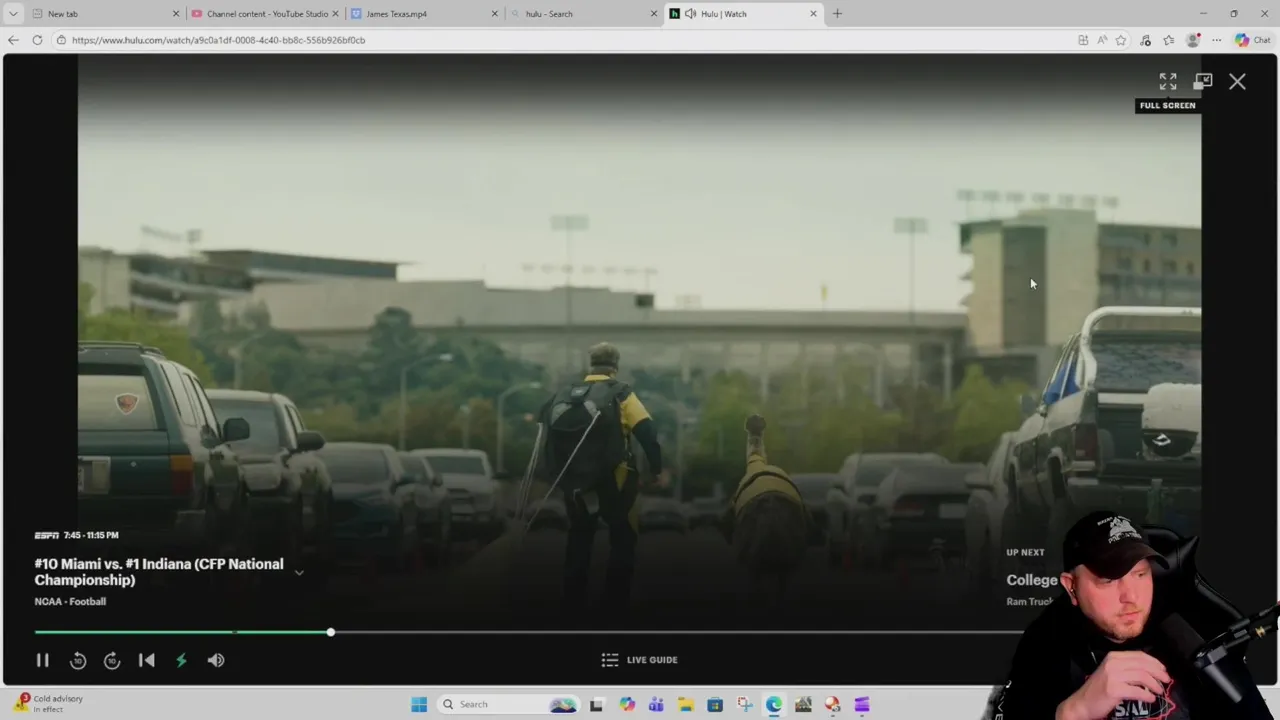This screenshot has width=1280, height=720.
Task: Open Copilot Chat sidebar
Action: click(1252, 40)
